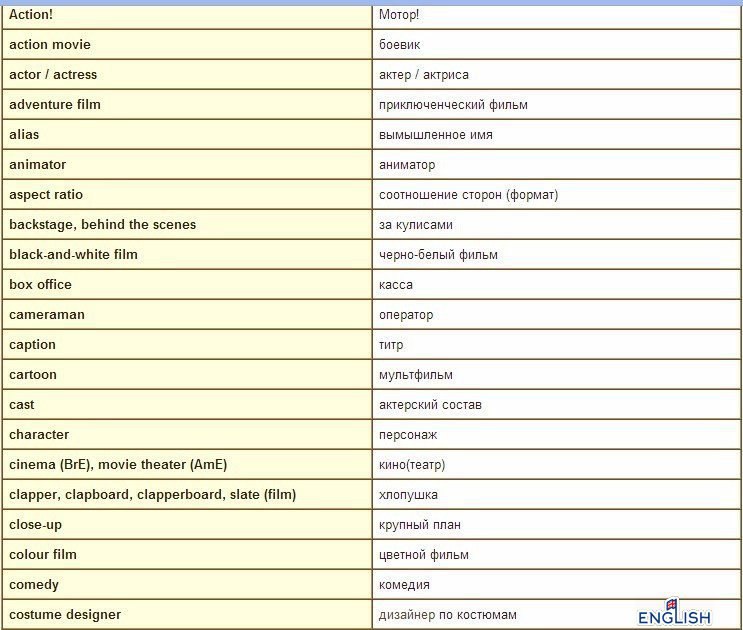Screen dimensions: 743x630
Task: Select the 'clapper, clapboard' term row
Action: pyautogui.click(x=152, y=495)
